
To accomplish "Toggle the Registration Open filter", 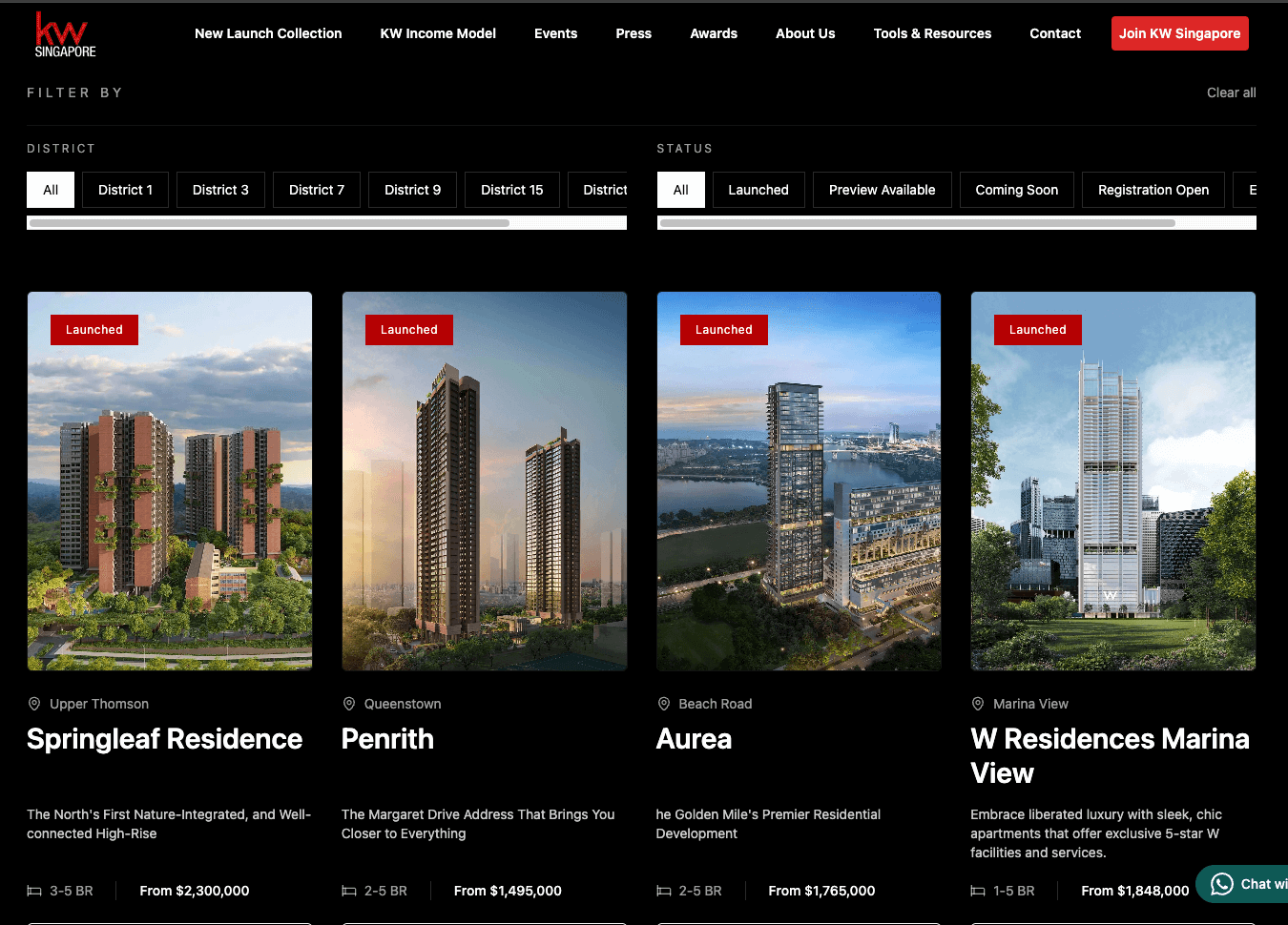I will coord(1153,190).
